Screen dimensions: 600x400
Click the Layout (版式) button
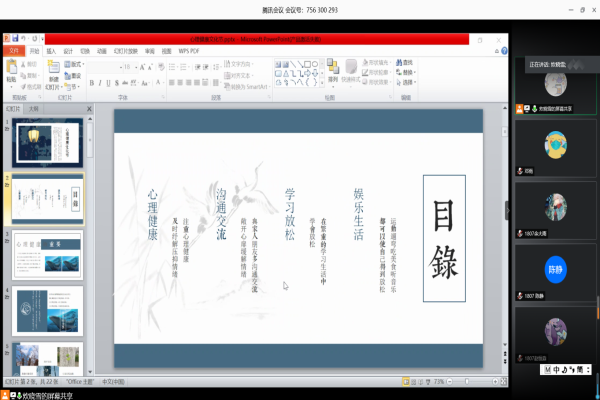(76, 63)
